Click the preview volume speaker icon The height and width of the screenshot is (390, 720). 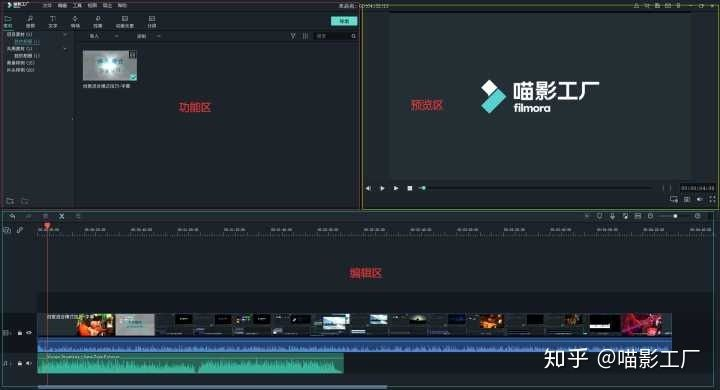699,199
